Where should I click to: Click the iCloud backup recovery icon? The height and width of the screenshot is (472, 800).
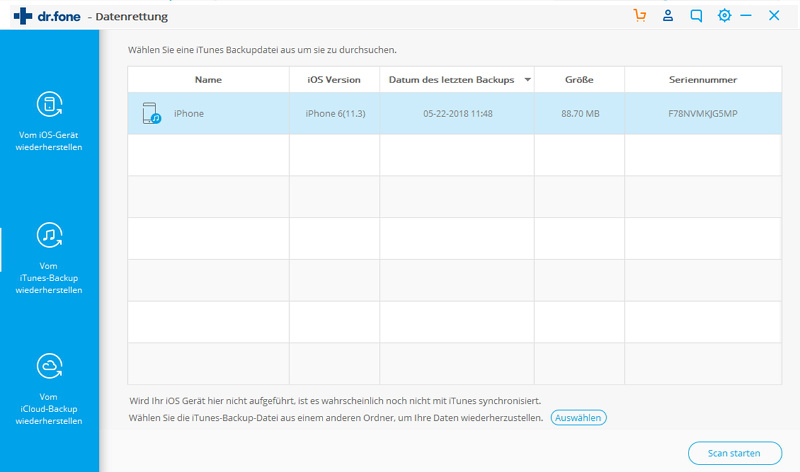coord(49,366)
